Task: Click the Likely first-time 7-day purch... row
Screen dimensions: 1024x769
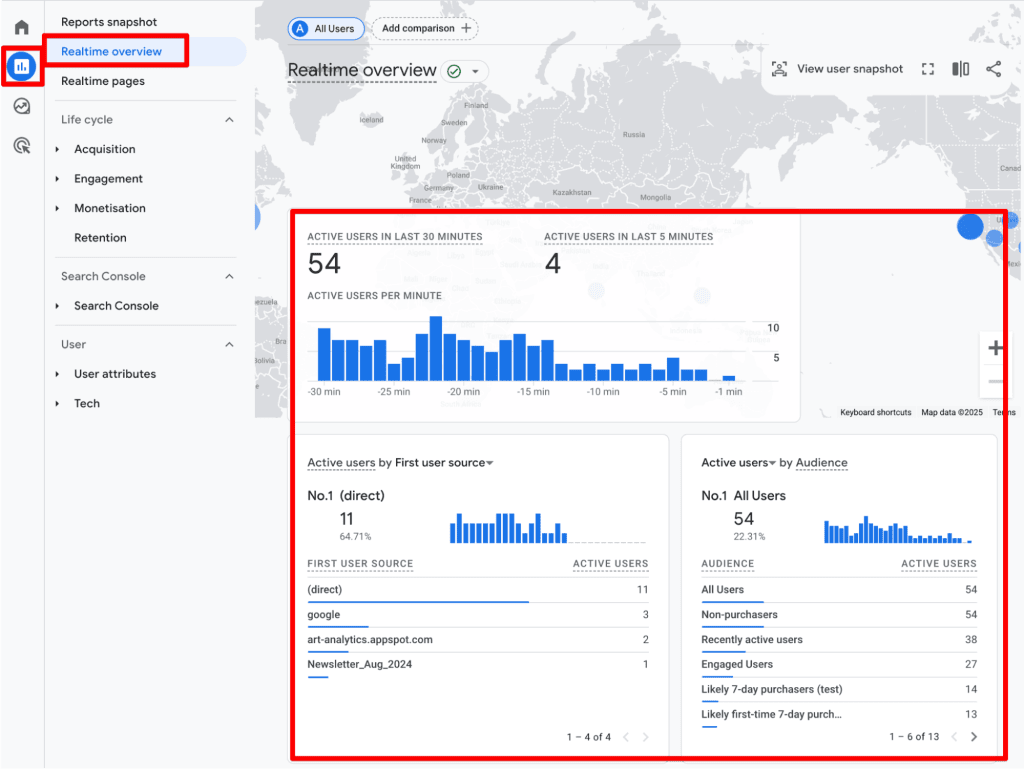Action: click(839, 714)
